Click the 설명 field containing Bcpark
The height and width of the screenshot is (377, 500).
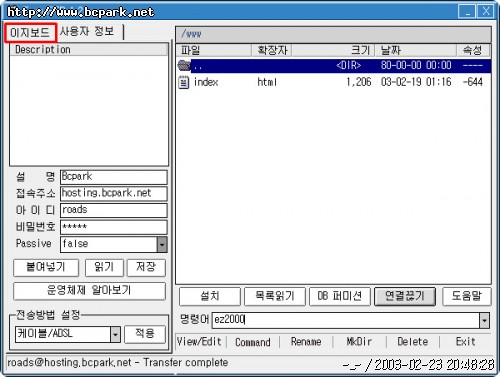[x=114, y=177]
